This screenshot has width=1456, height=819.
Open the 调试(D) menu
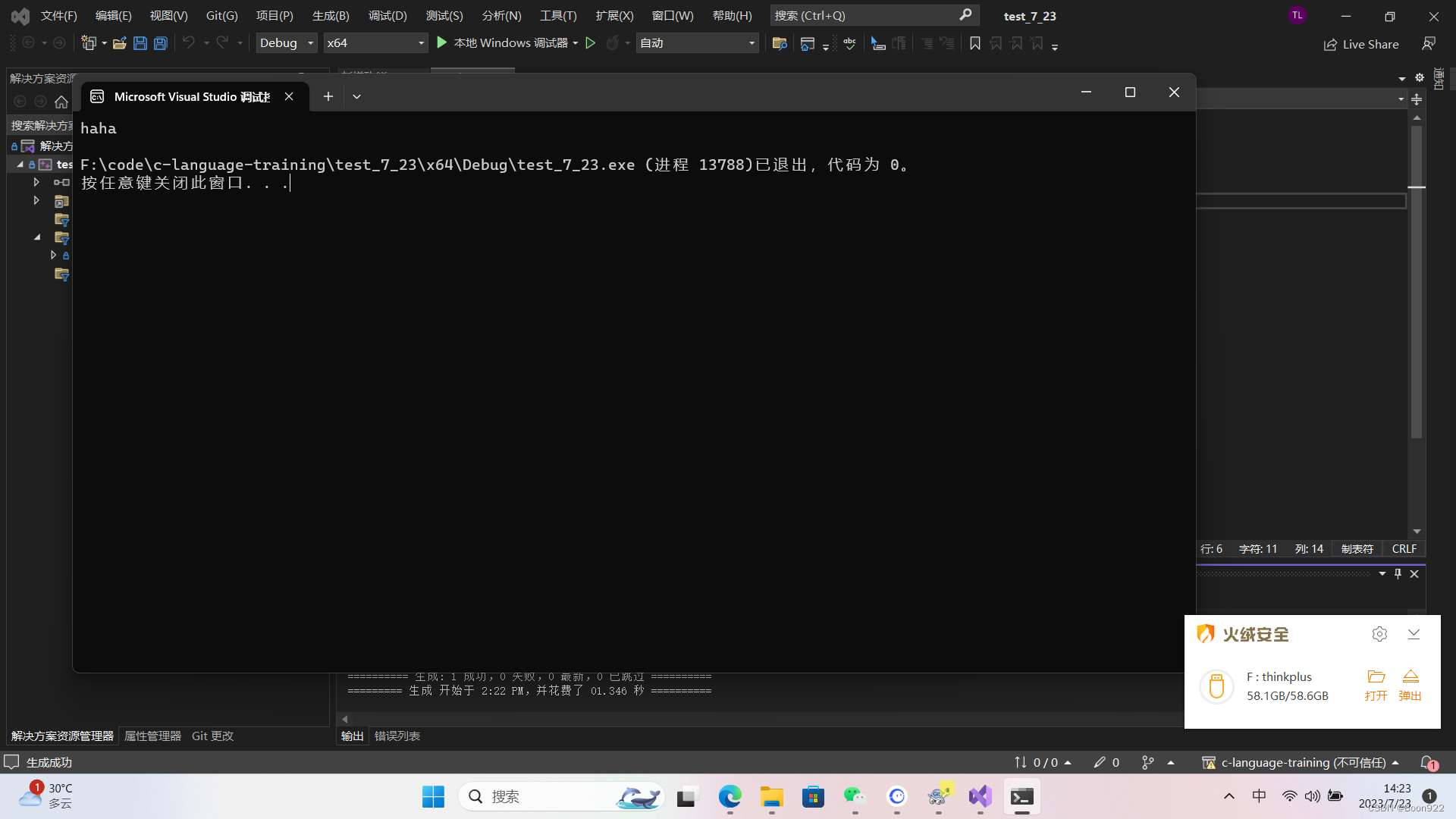(x=388, y=15)
